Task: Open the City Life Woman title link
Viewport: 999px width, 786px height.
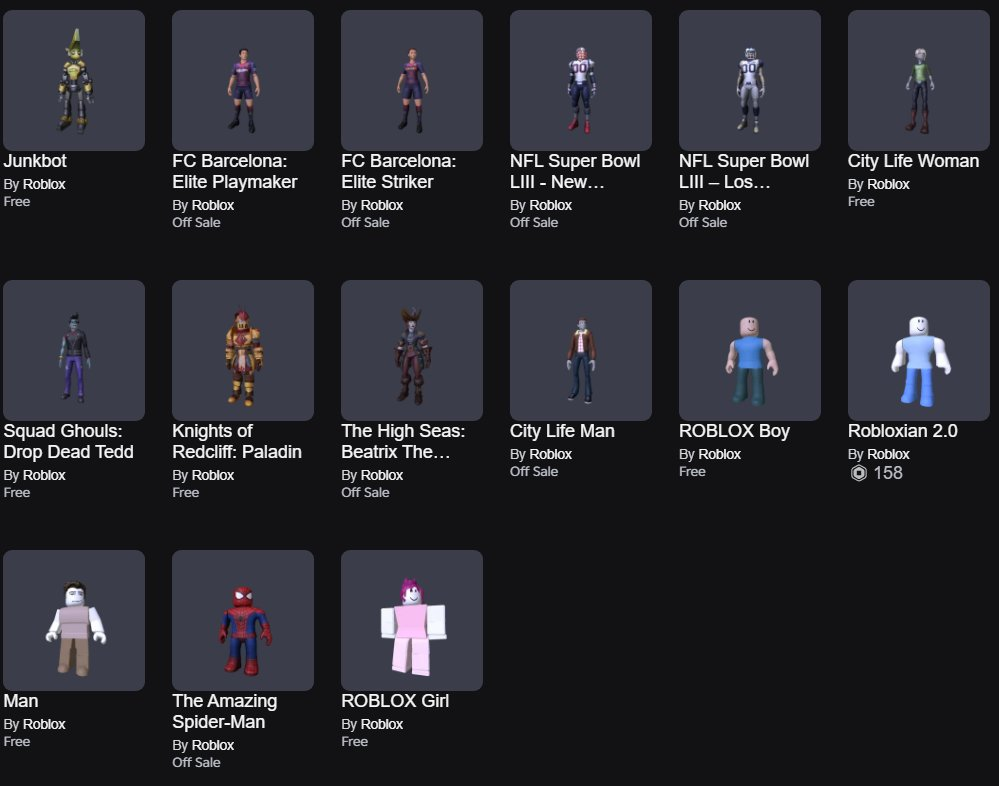Action: tap(913, 161)
